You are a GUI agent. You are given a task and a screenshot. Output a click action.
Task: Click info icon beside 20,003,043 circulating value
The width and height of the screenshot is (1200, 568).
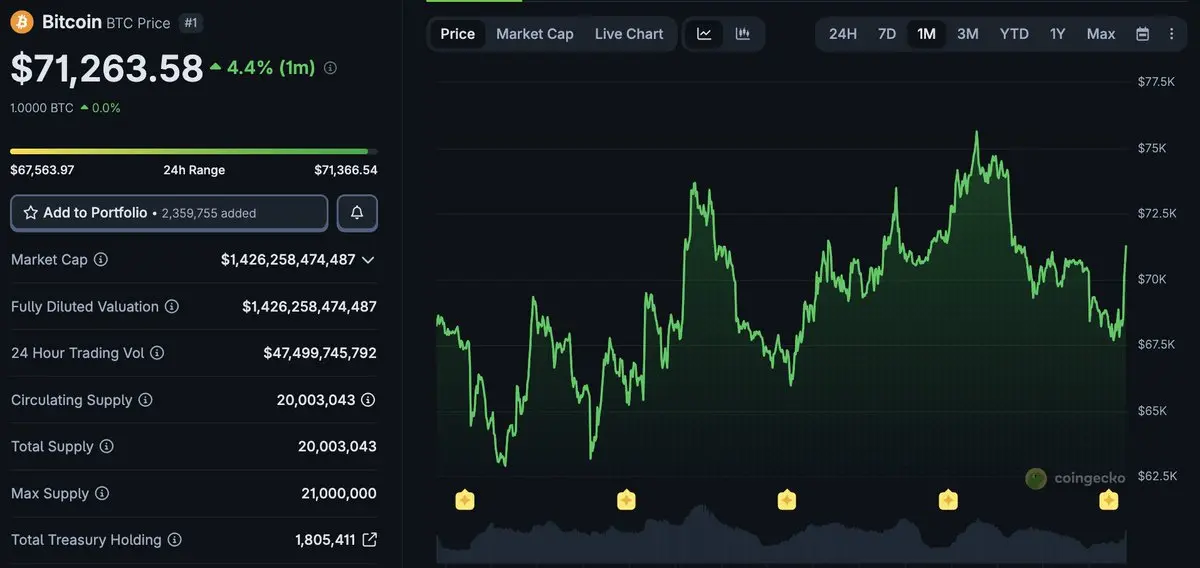pos(368,400)
